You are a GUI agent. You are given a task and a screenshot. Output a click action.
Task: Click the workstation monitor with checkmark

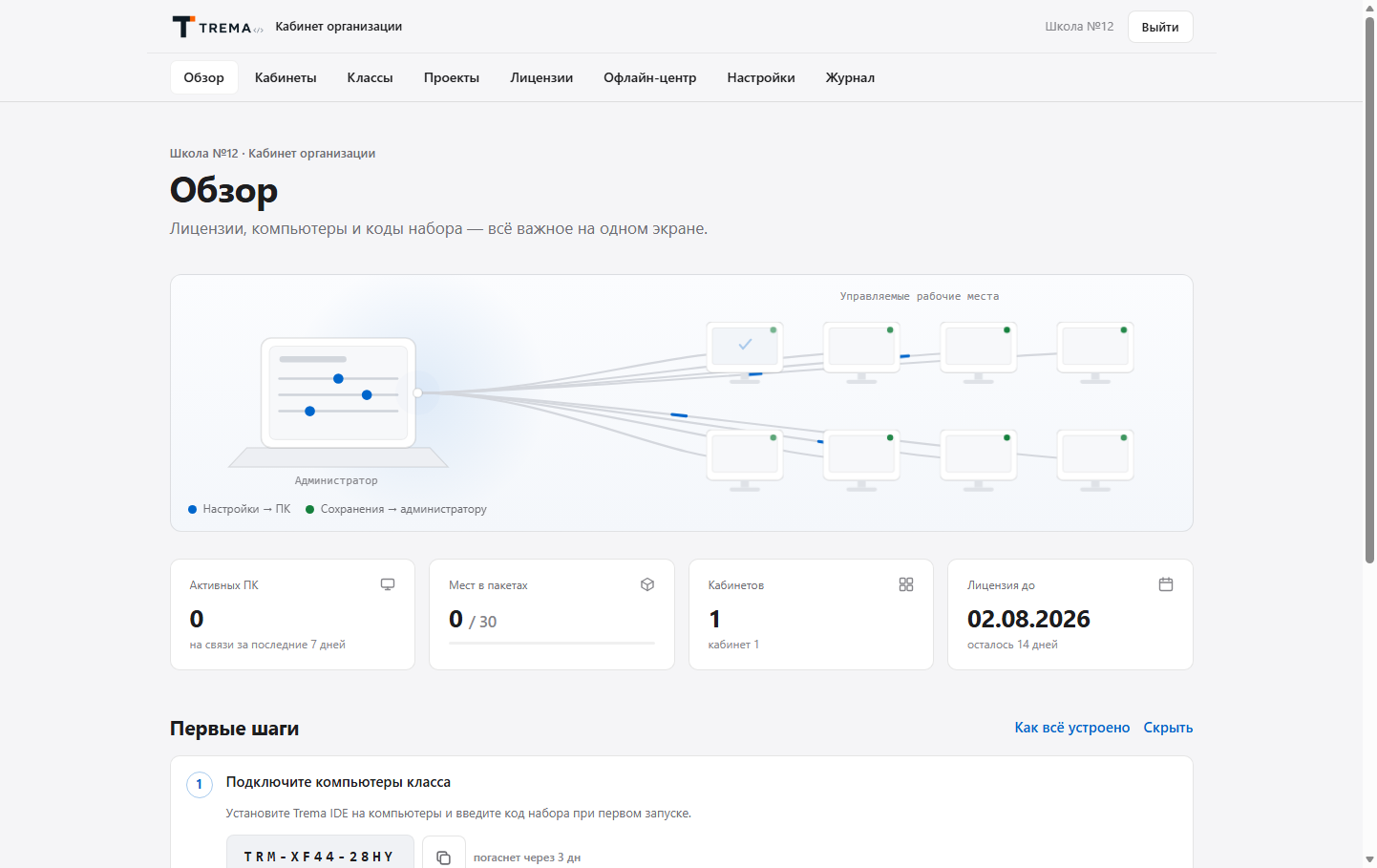tap(745, 352)
